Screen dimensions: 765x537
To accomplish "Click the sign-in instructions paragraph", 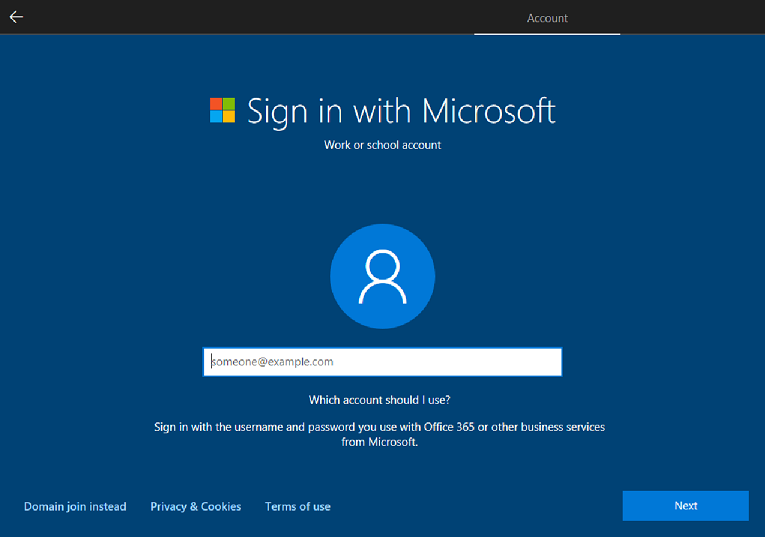I will coord(379,434).
